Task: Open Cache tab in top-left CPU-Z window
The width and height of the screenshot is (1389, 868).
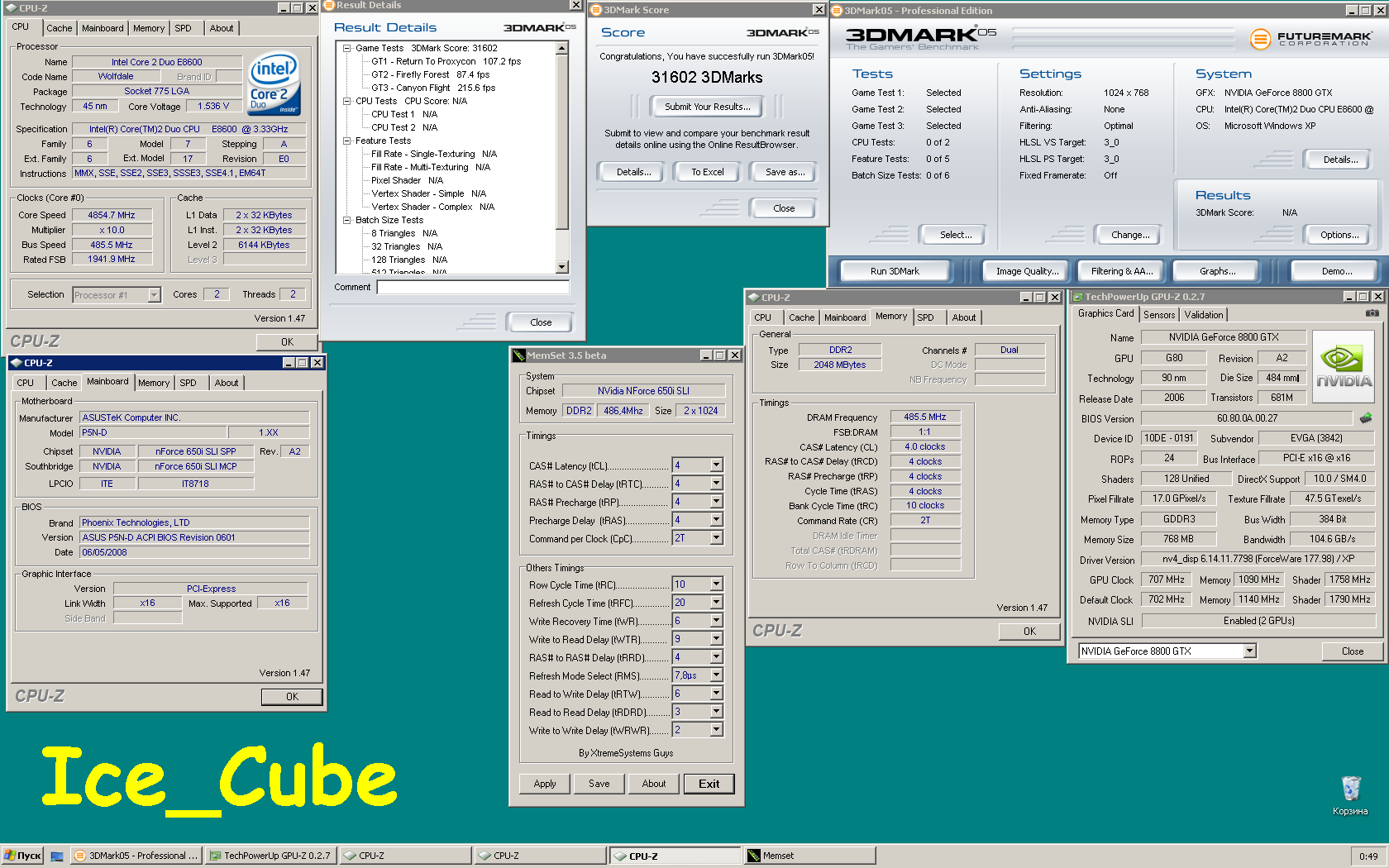Action: [59, 28]
